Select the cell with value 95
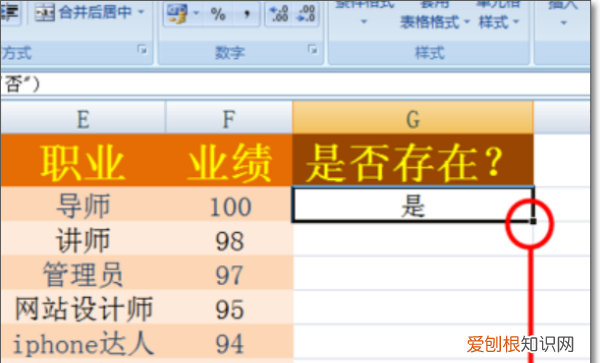 229,308
